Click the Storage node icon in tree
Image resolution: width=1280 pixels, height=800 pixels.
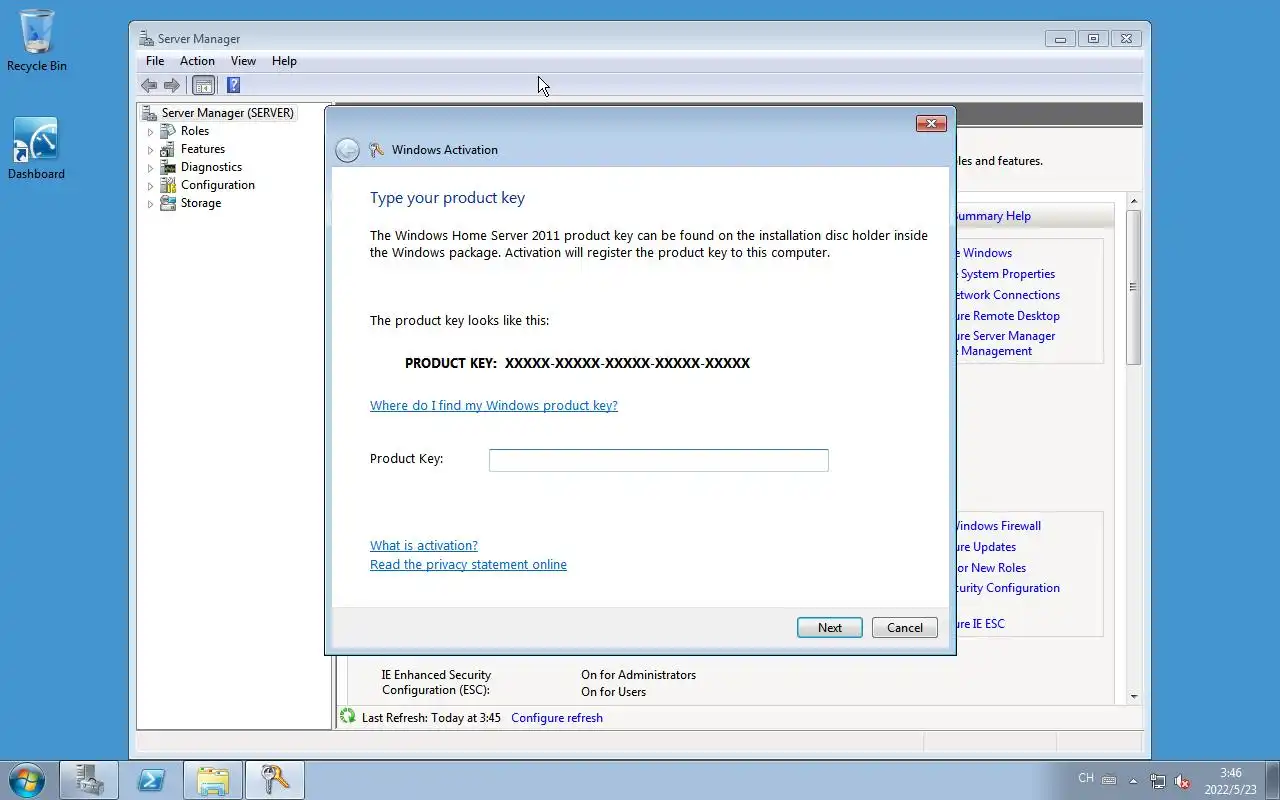168,203
